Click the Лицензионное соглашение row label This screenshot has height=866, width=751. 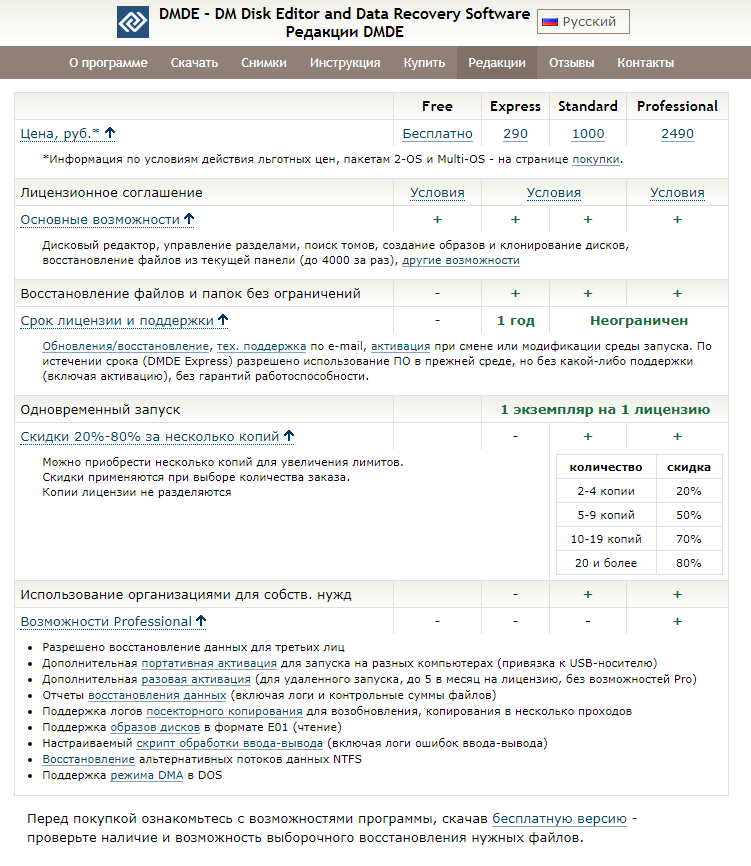[x=112, y=193]
